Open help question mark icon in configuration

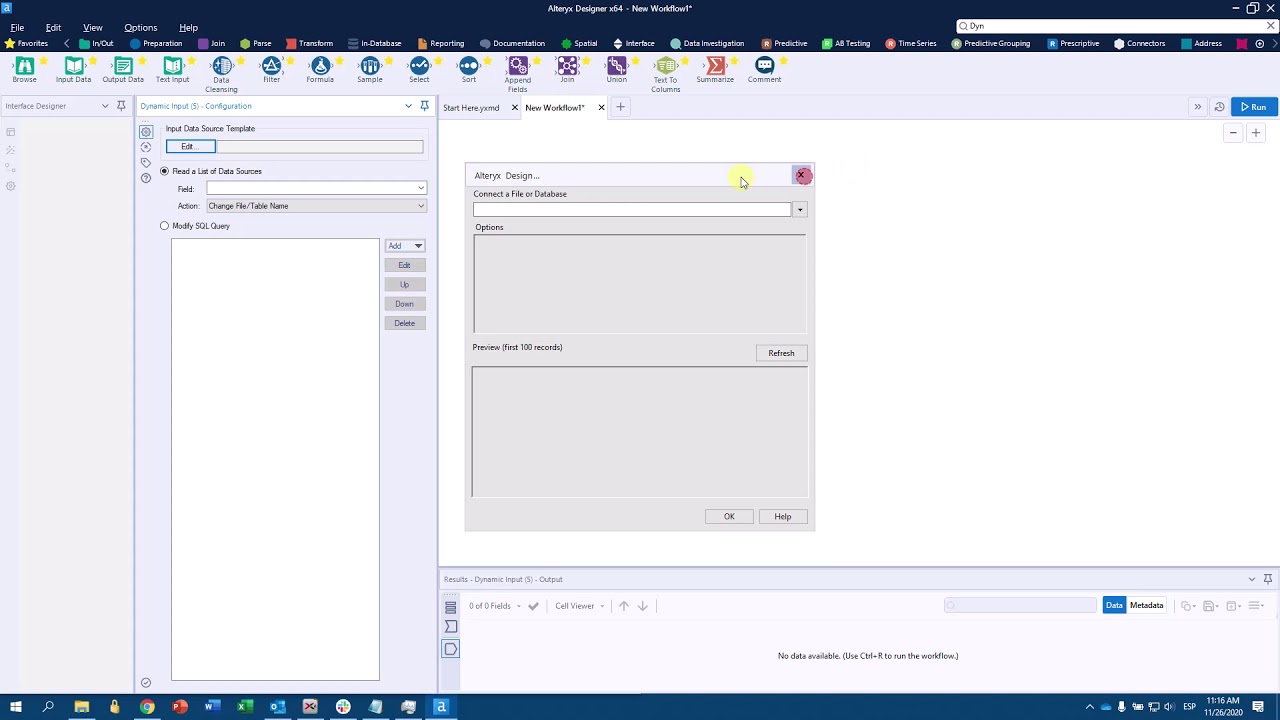pos(146,178)
